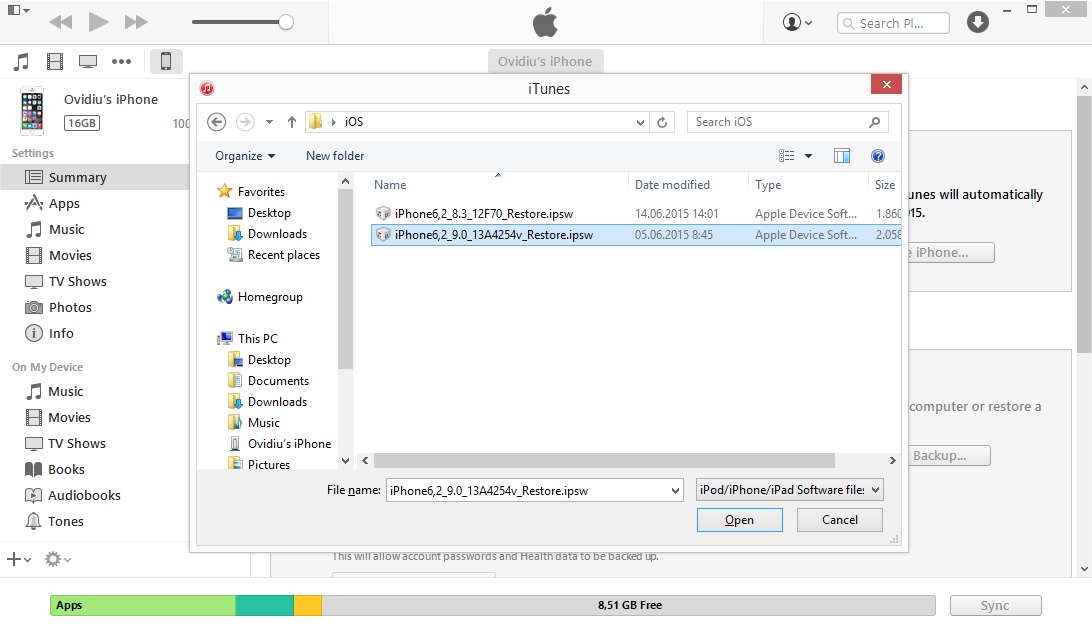Switch to the Movies library icon

coord(55,61)
